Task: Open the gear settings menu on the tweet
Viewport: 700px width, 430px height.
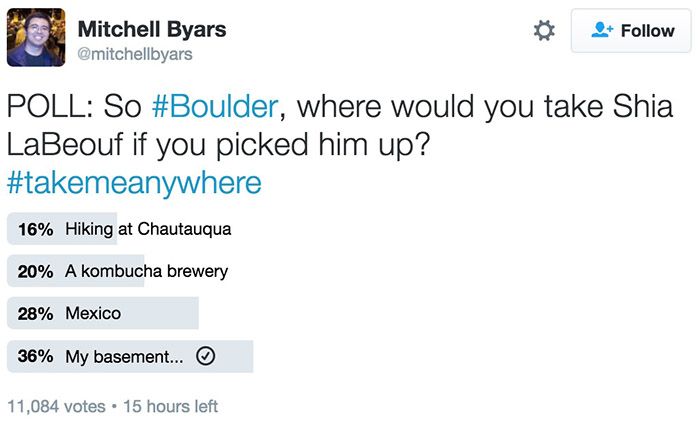Action: click(544, 31)
